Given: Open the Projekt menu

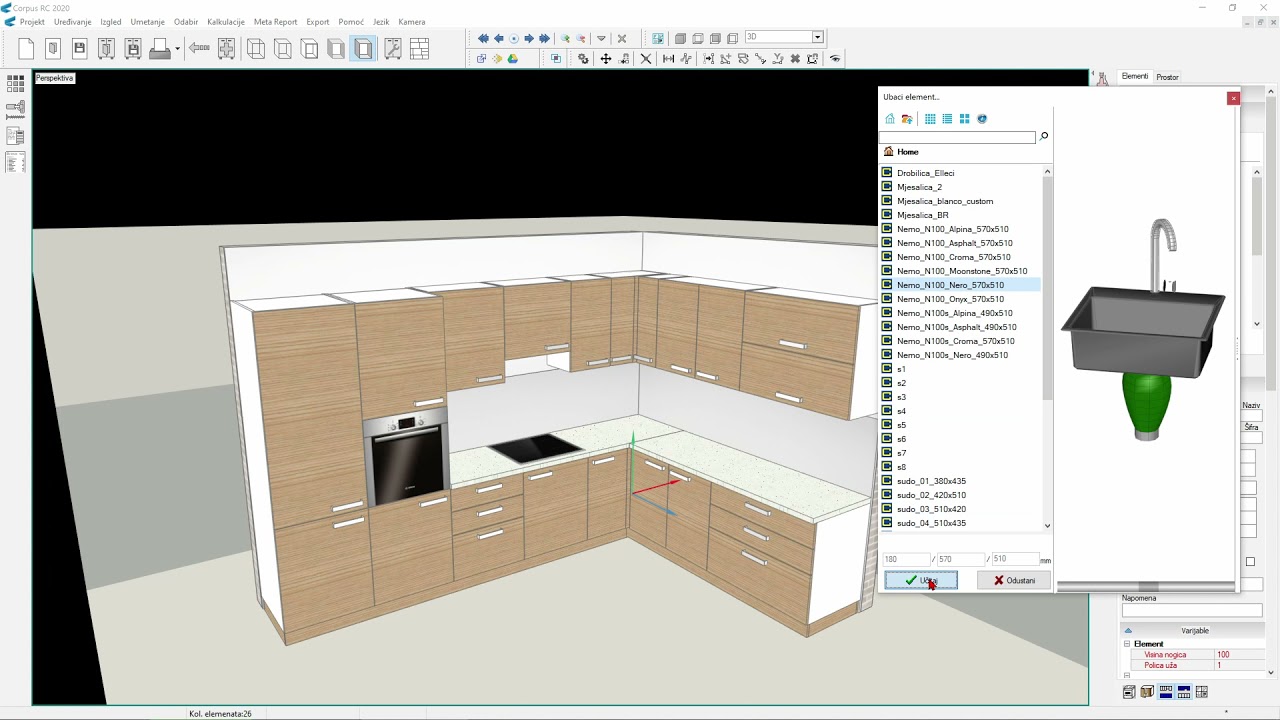Looking at the screenshot, I should coord(32,22).
